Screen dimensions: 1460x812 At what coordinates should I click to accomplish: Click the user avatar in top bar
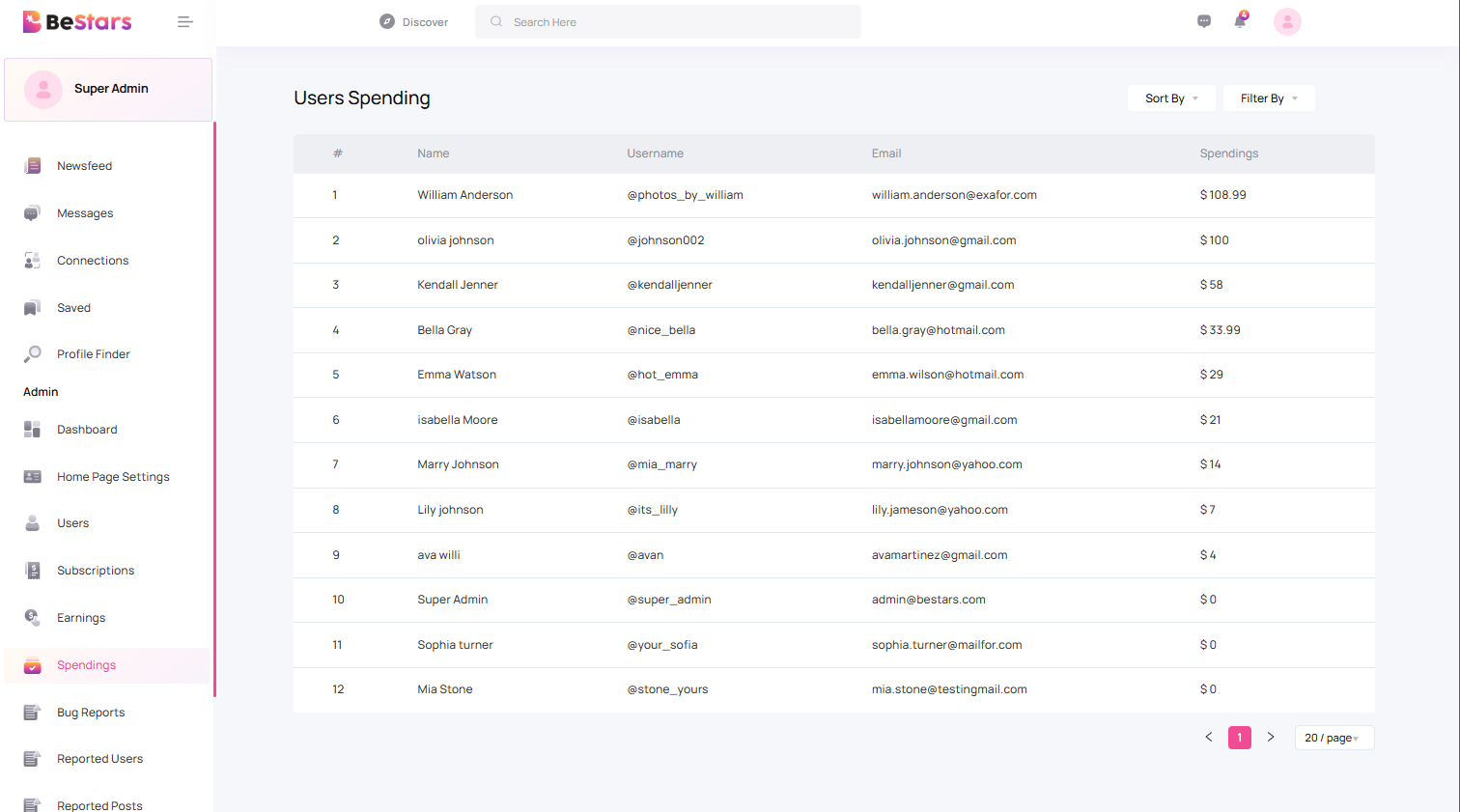click(x=1287, y=21)
